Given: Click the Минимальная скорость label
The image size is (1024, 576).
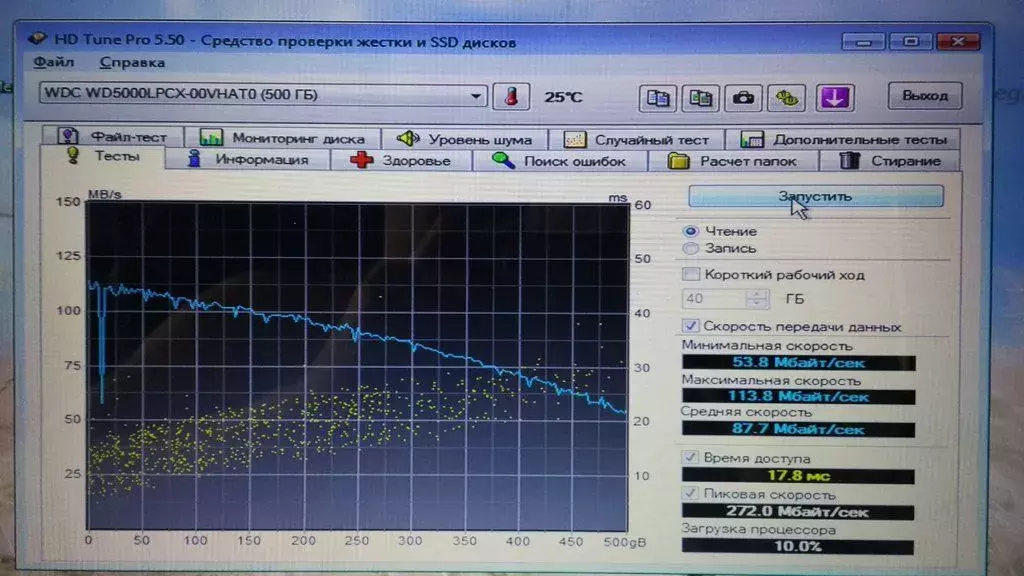Looking at the screenshot, I should point(767,345).
